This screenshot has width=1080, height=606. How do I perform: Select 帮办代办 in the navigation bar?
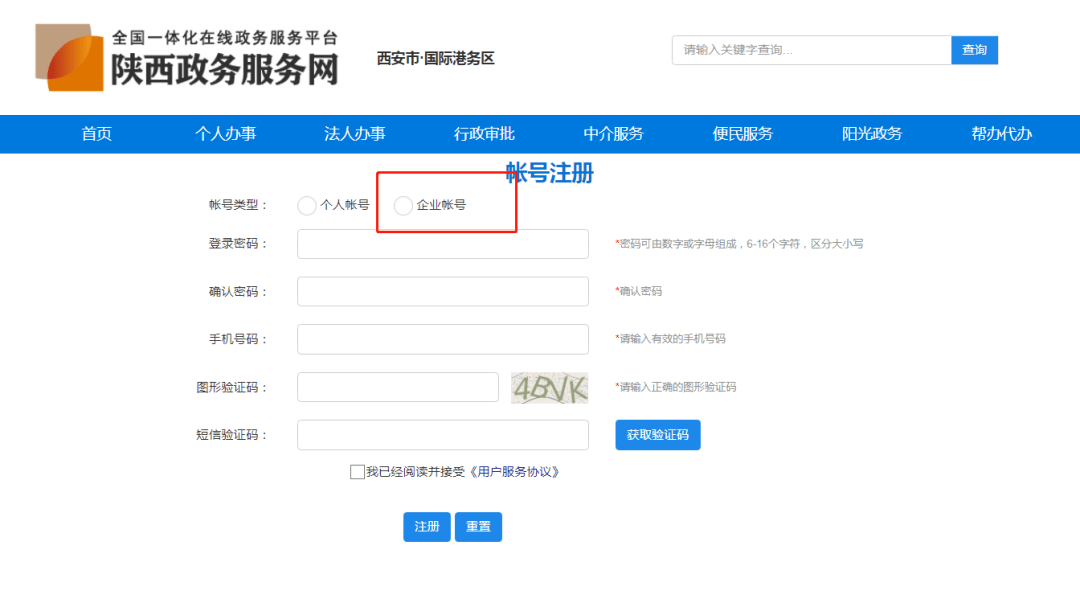[1001, 133]
